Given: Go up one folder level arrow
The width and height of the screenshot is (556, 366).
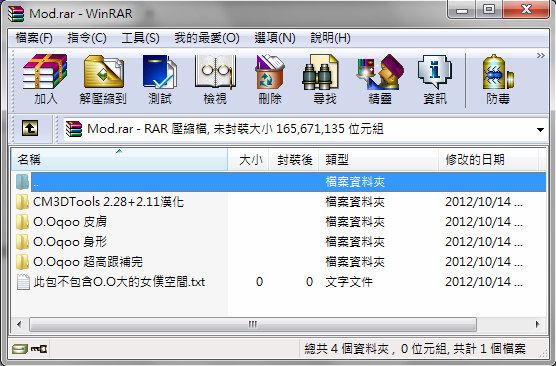Looking at the screenshot, I should tap(30, 128).
